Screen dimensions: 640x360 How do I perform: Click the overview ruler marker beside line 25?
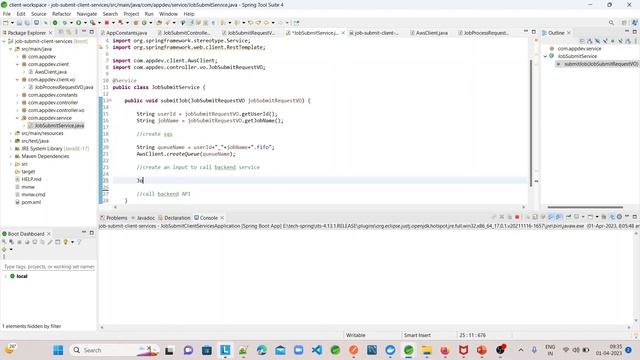click(x=536, y=181)
